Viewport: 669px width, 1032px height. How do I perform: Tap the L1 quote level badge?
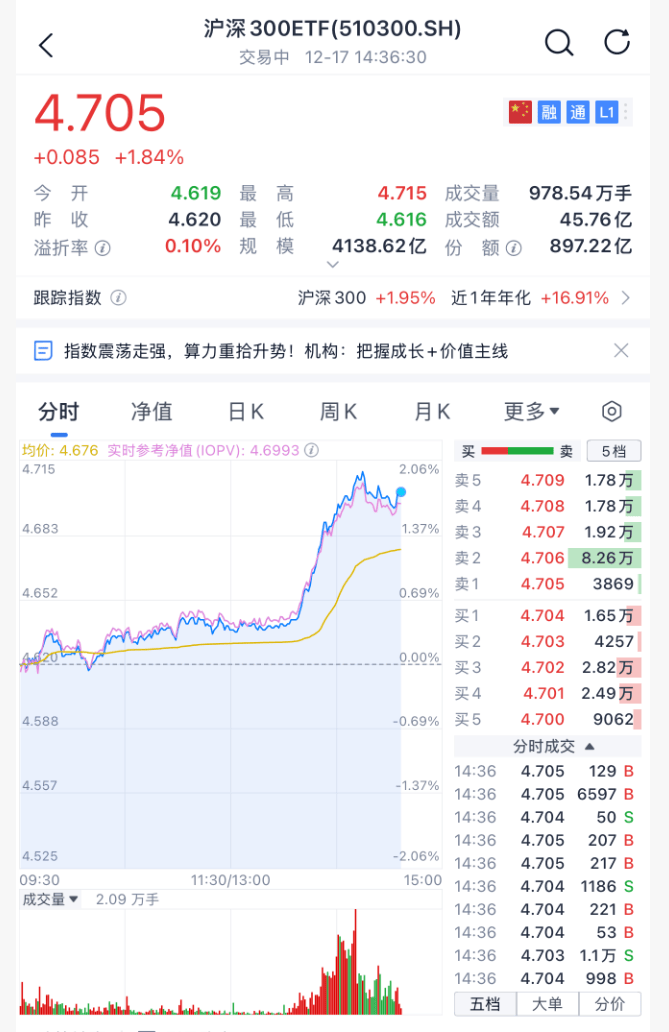[x=607, y=112]
